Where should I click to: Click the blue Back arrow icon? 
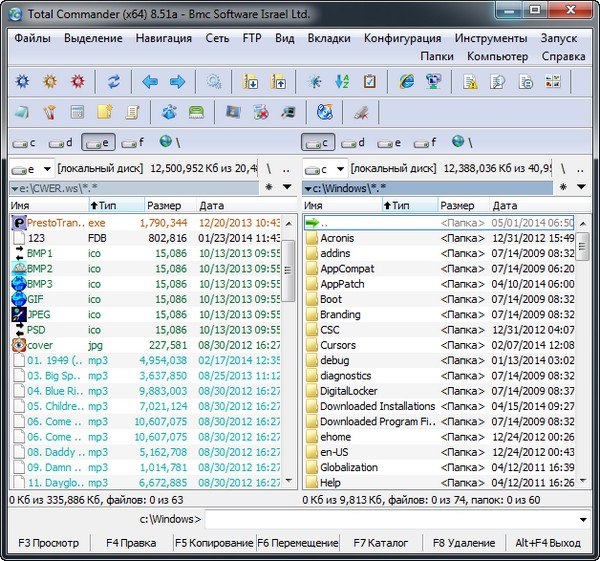151,82
